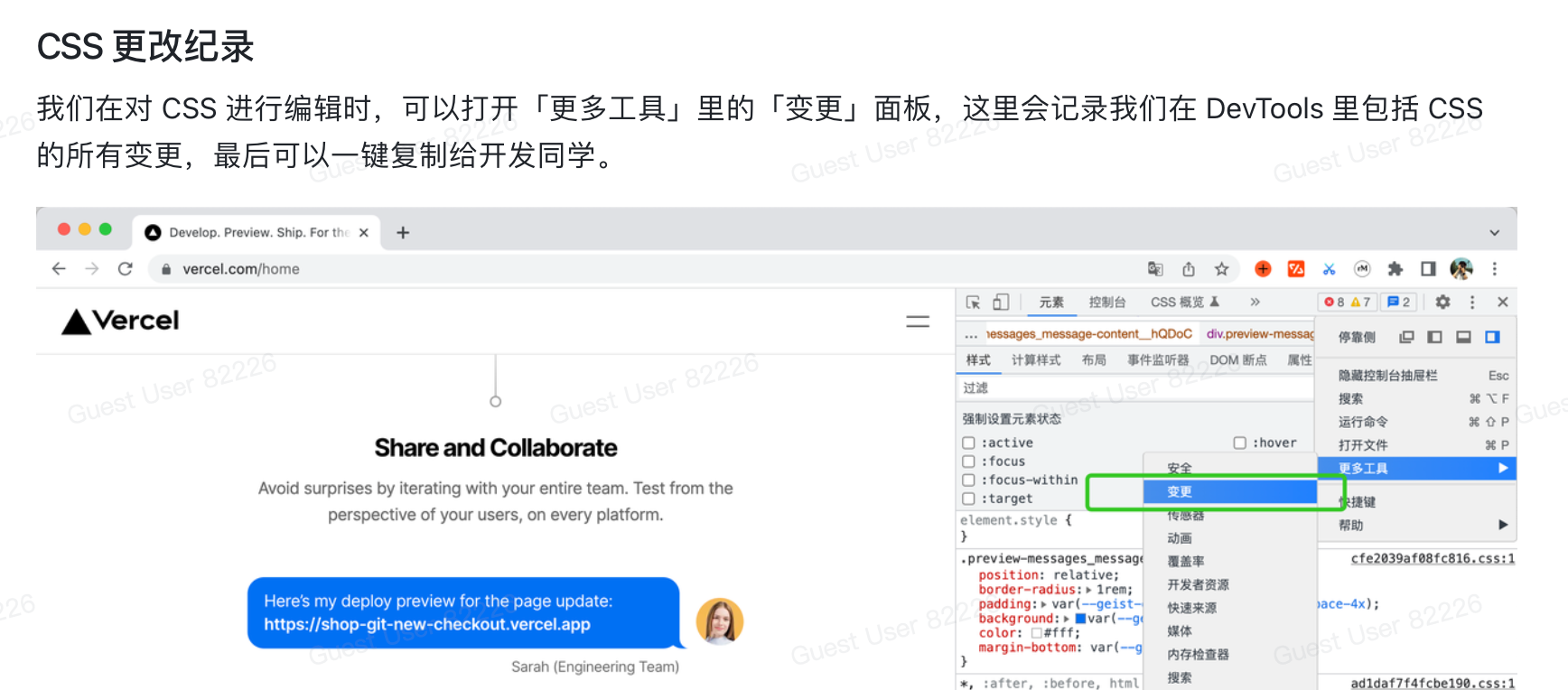Click the blue scissors extension icon

[1329, 268]
